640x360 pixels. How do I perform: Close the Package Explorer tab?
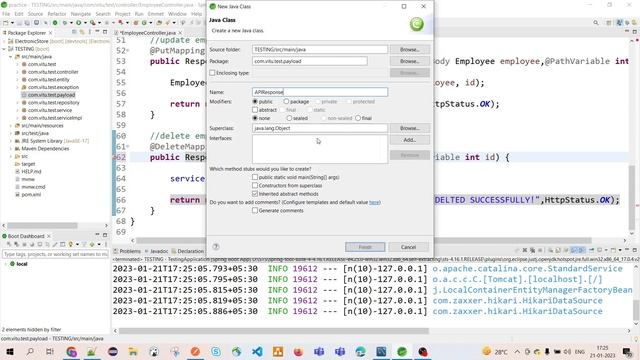coord(51,33)
